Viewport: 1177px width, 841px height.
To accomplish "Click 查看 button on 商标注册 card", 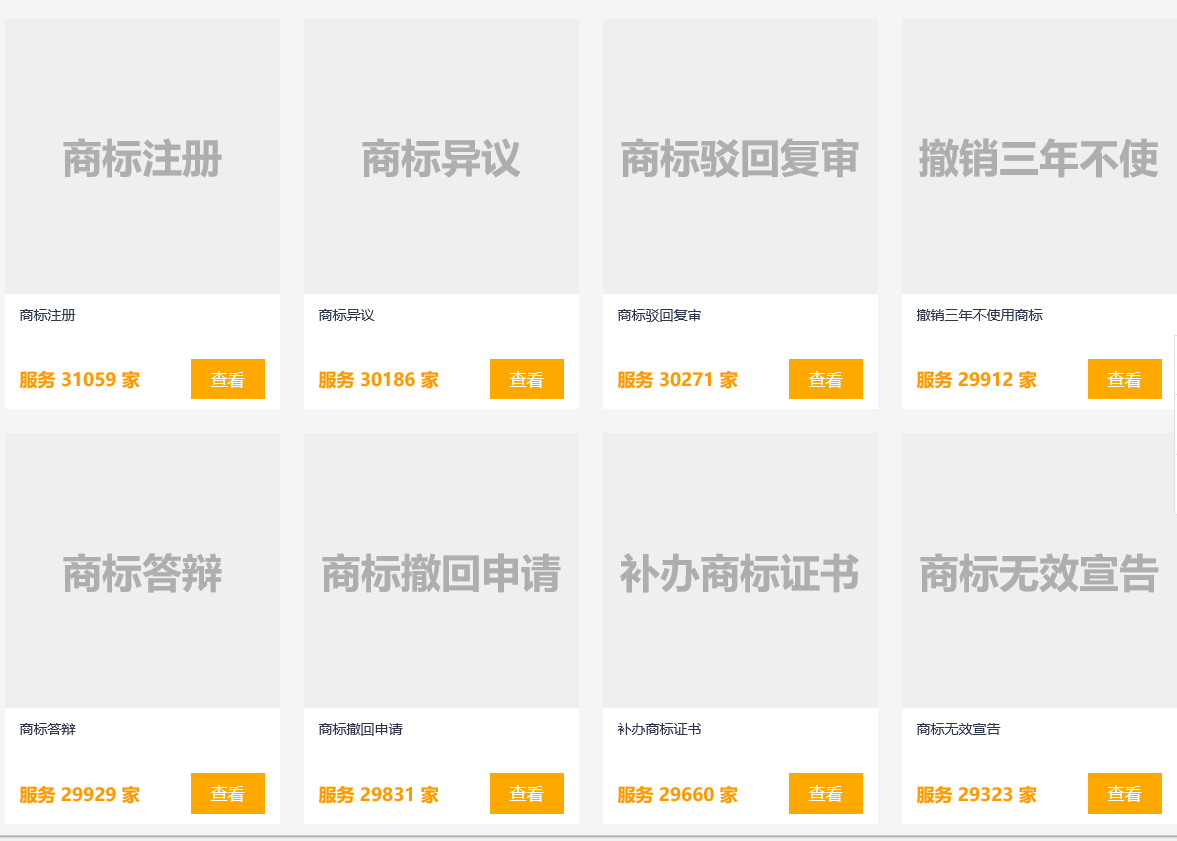I will [x=228, y=379].
